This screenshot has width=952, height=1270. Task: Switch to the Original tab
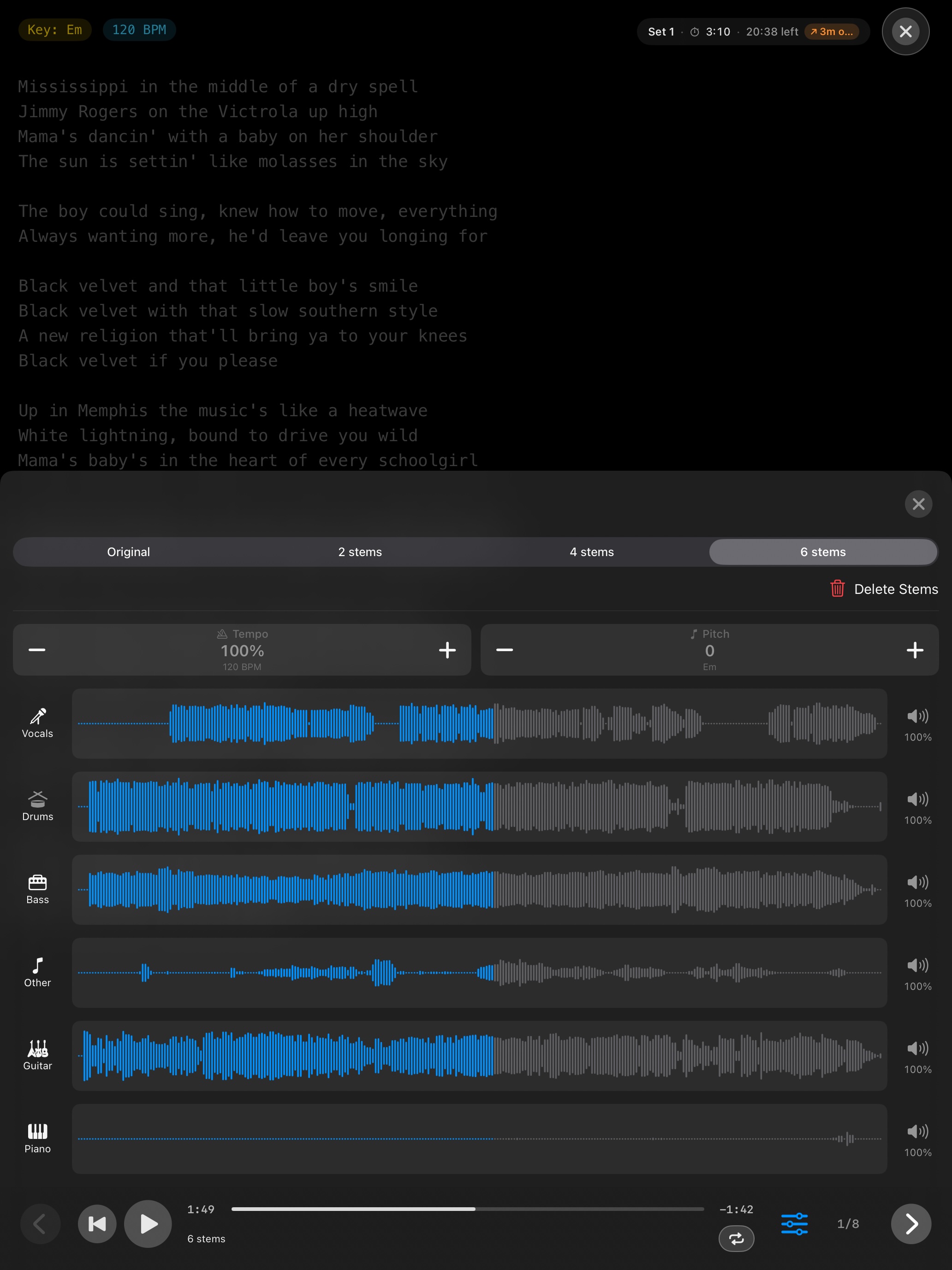point(129,552)
